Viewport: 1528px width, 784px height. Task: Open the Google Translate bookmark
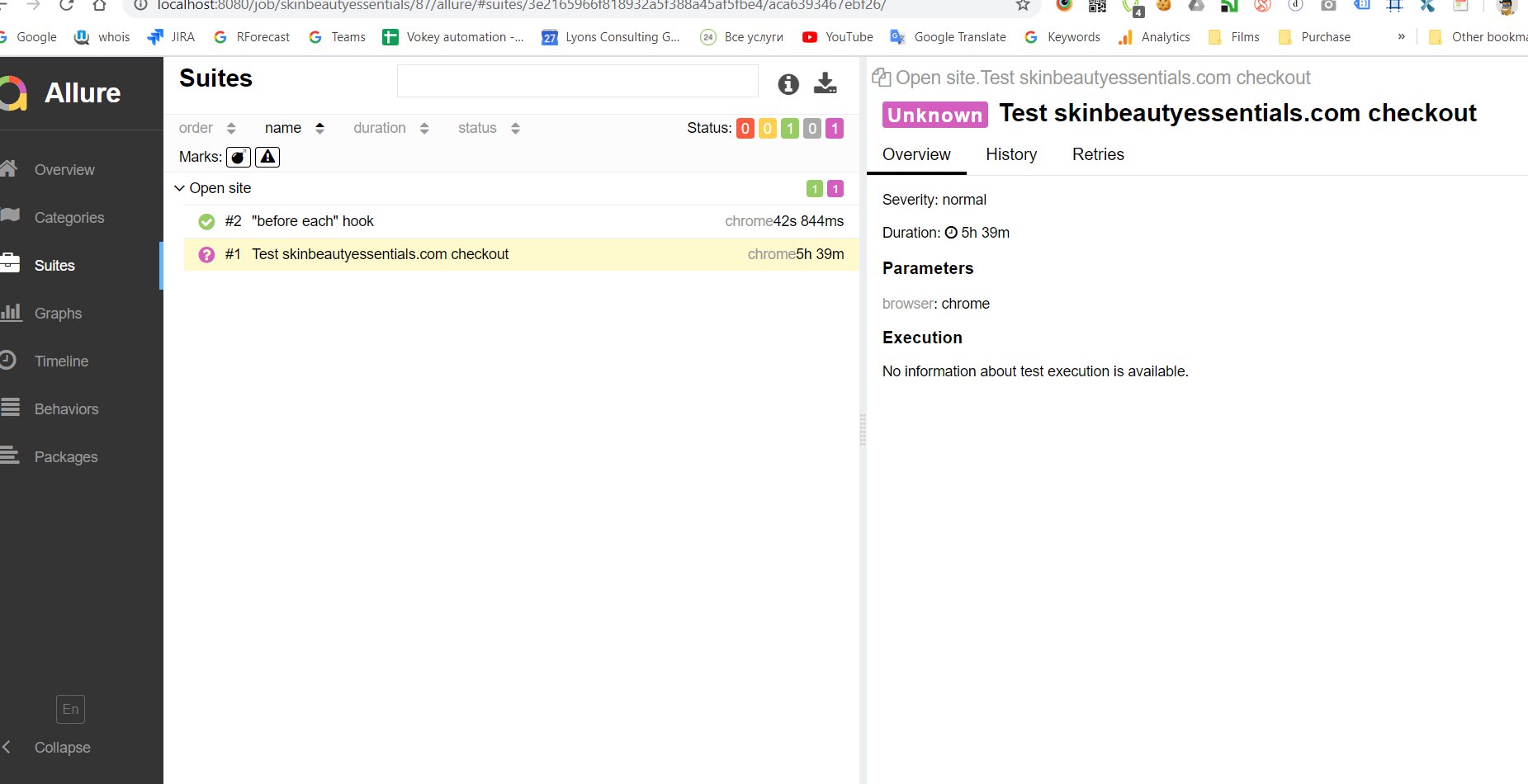pyautogui.click(x=948, y=37)
